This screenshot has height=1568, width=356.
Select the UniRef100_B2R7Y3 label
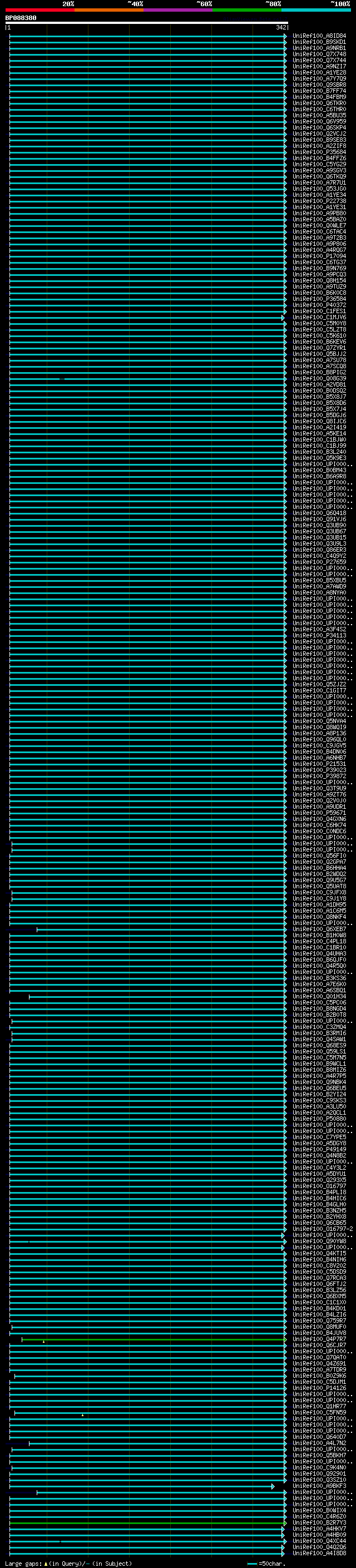[x=319, y=1523]
